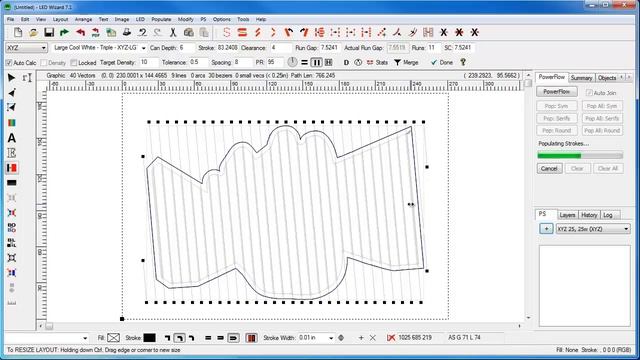Open the Arrange menu
The width and height of the screenshot is (640, 360).
(x=83, y=19)
